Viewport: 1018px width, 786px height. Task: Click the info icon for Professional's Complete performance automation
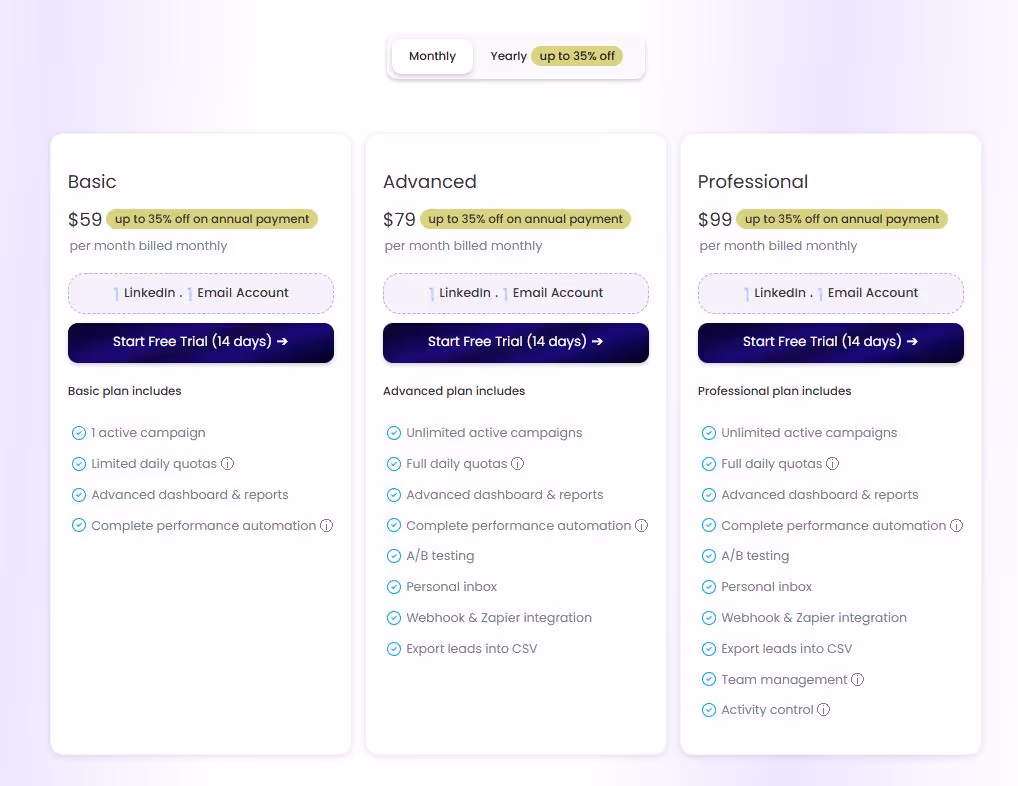tap(956, 525)
